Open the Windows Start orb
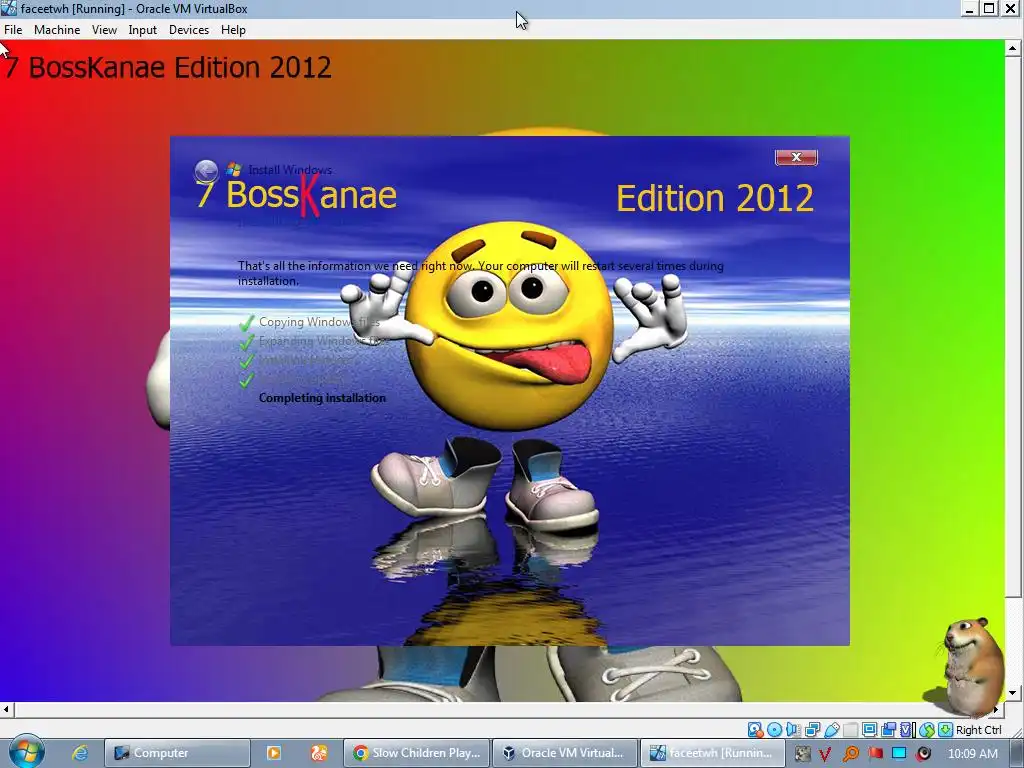The height and width of the screenshot is (768, 1024). coord(26,752)
